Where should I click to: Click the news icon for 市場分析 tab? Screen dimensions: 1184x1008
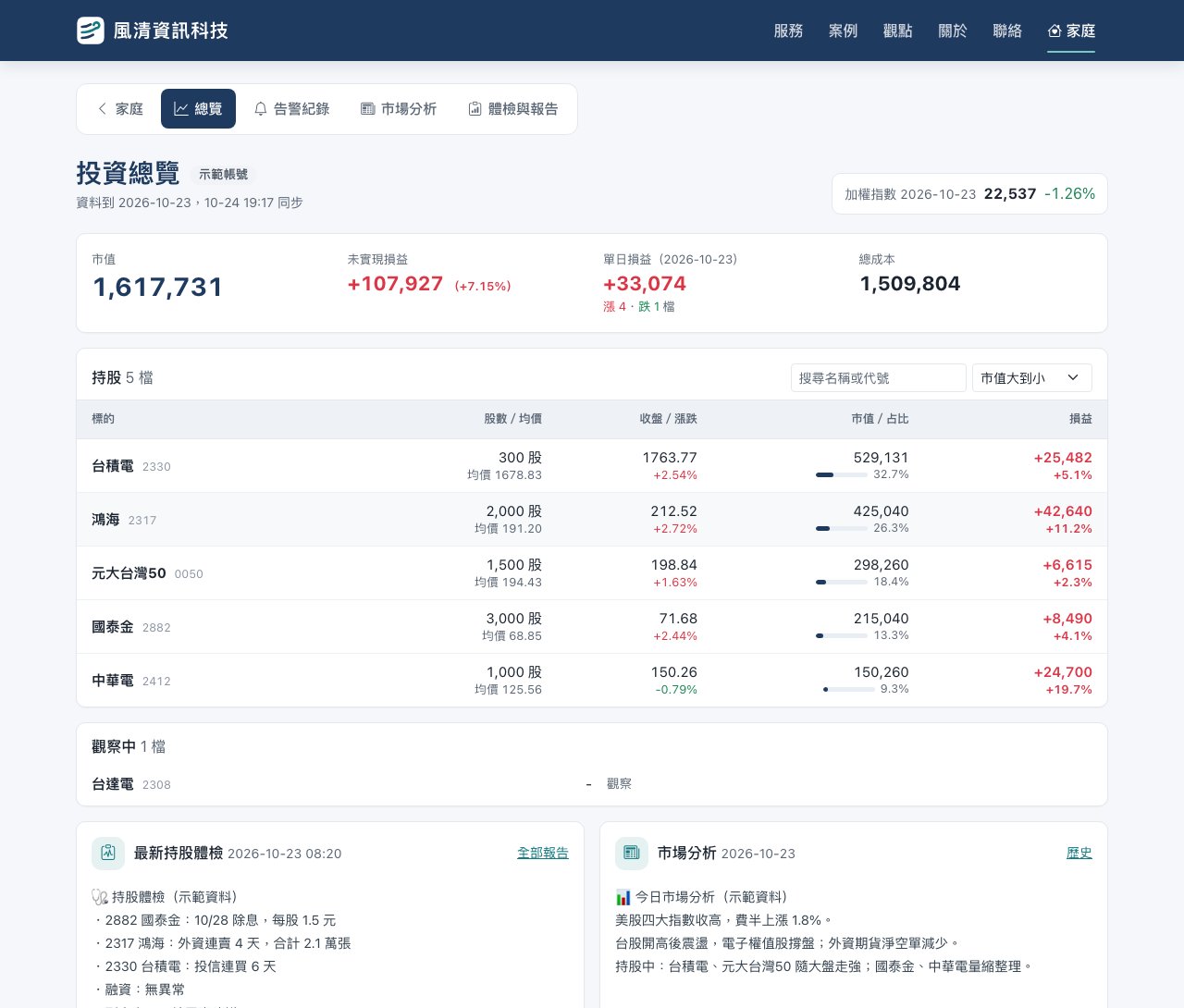367,109
